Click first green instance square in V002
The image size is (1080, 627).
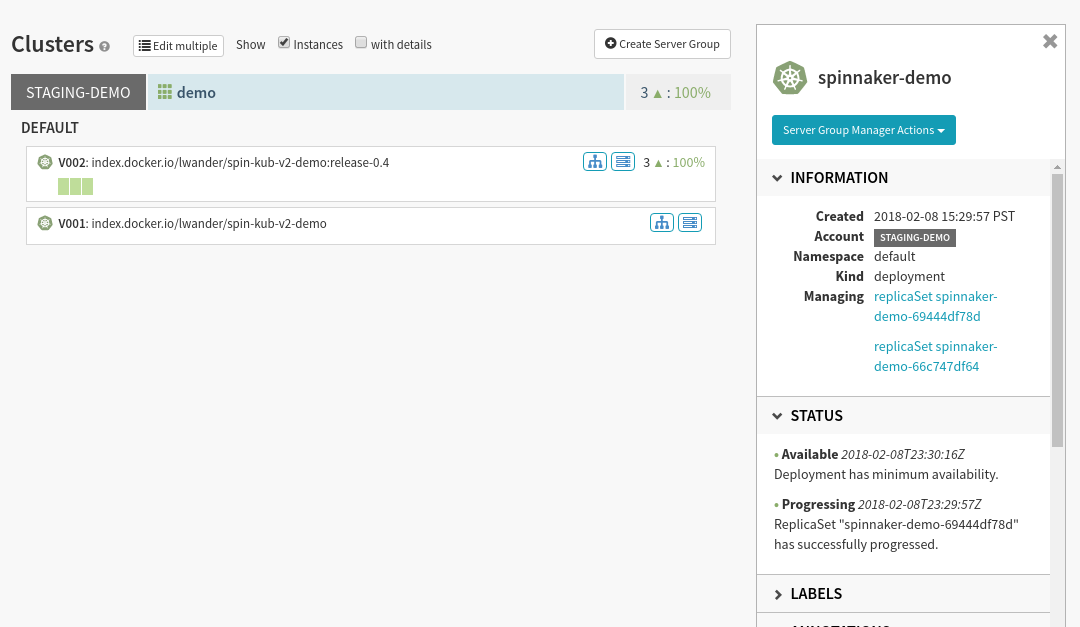click(x=63, y=186)
